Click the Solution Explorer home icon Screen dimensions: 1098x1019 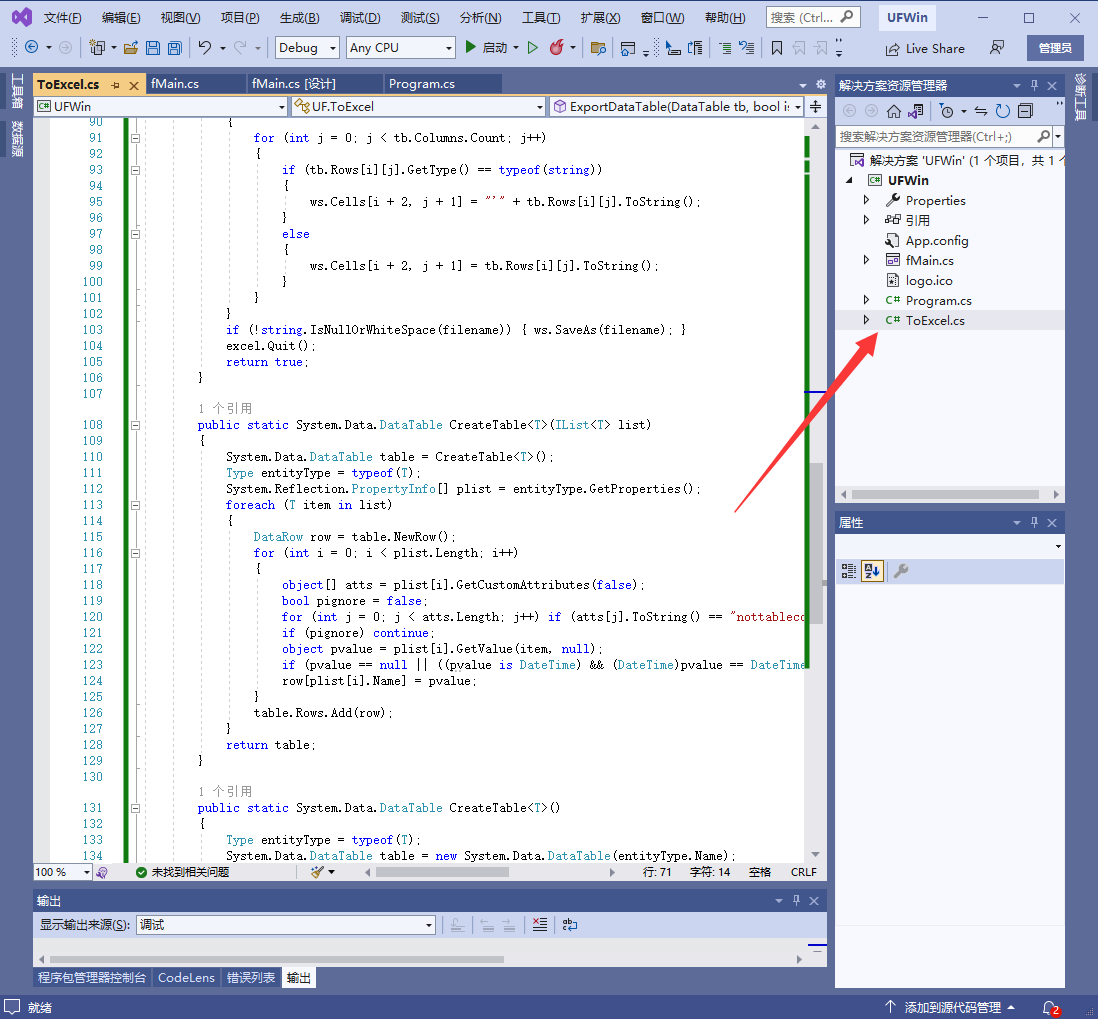pos(894,111)
